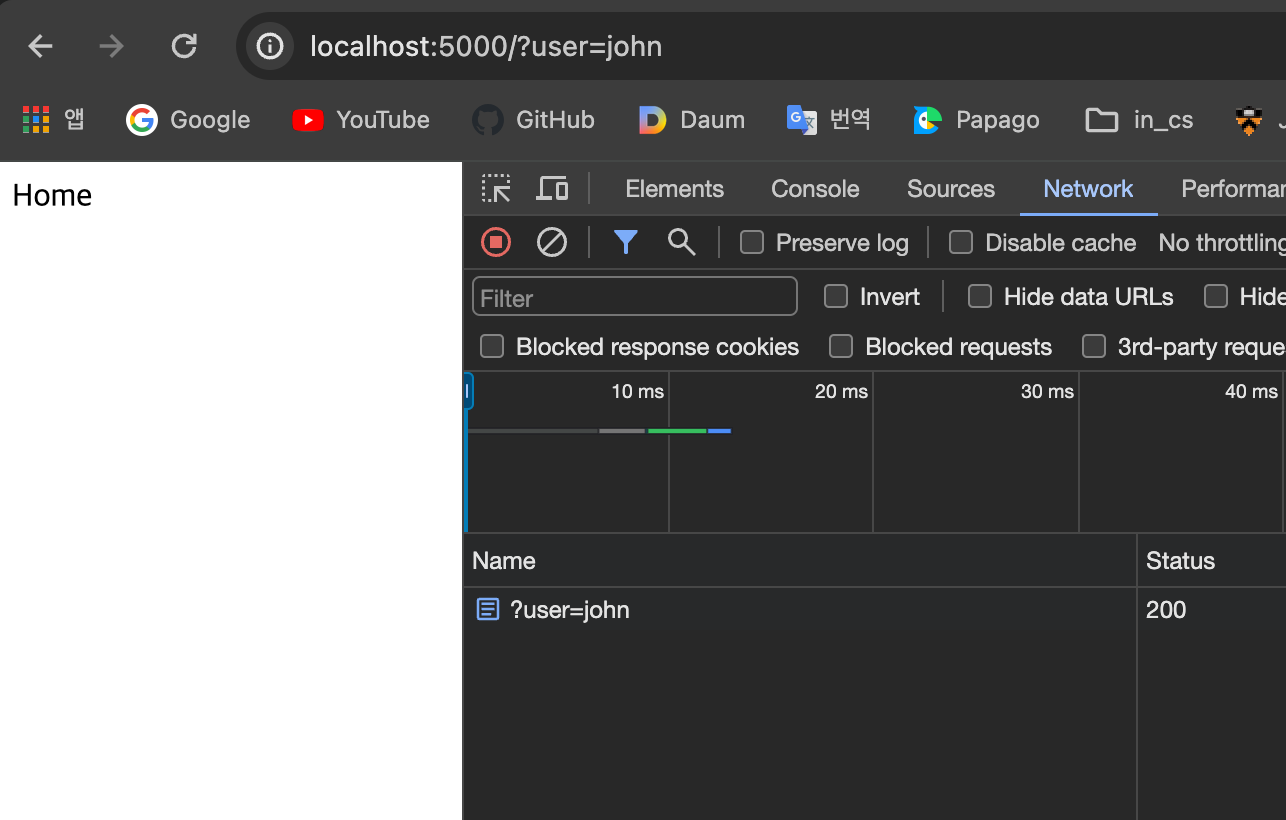
Task: View site information icon in address bar
Action: (270, 46)
